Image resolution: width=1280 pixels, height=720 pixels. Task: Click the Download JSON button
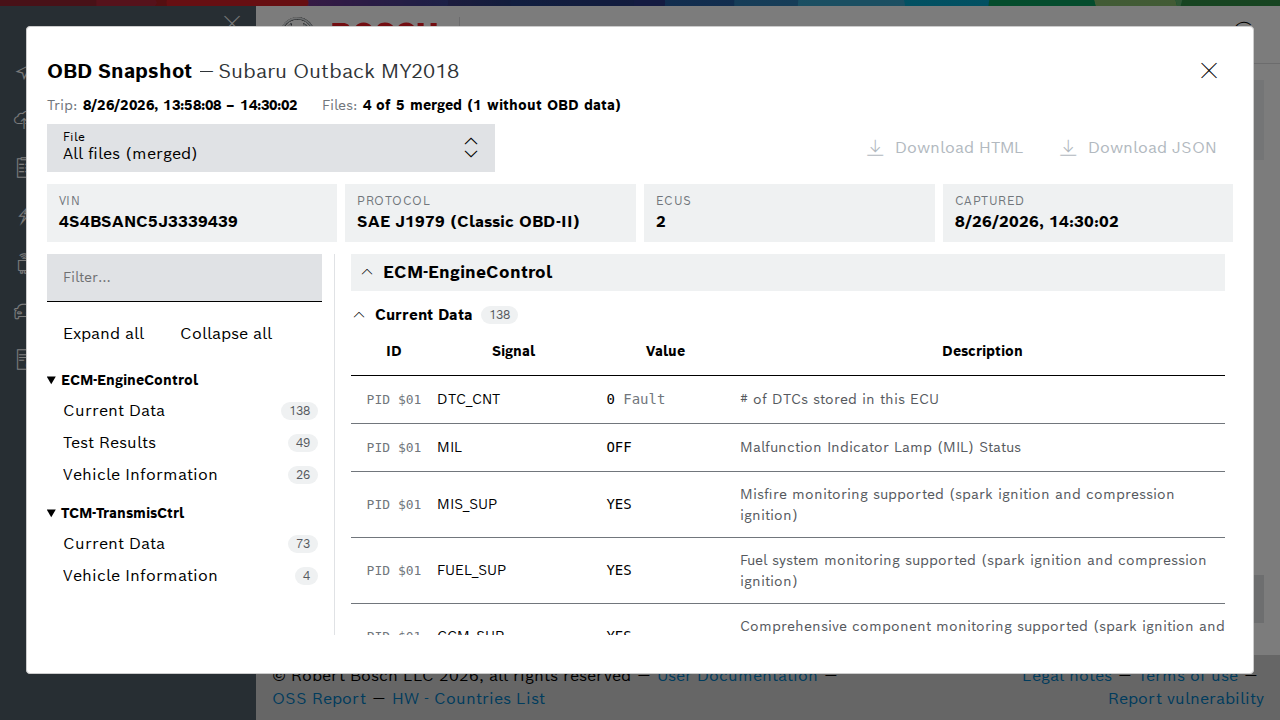pyautogui.click(x=1138, y=148)
